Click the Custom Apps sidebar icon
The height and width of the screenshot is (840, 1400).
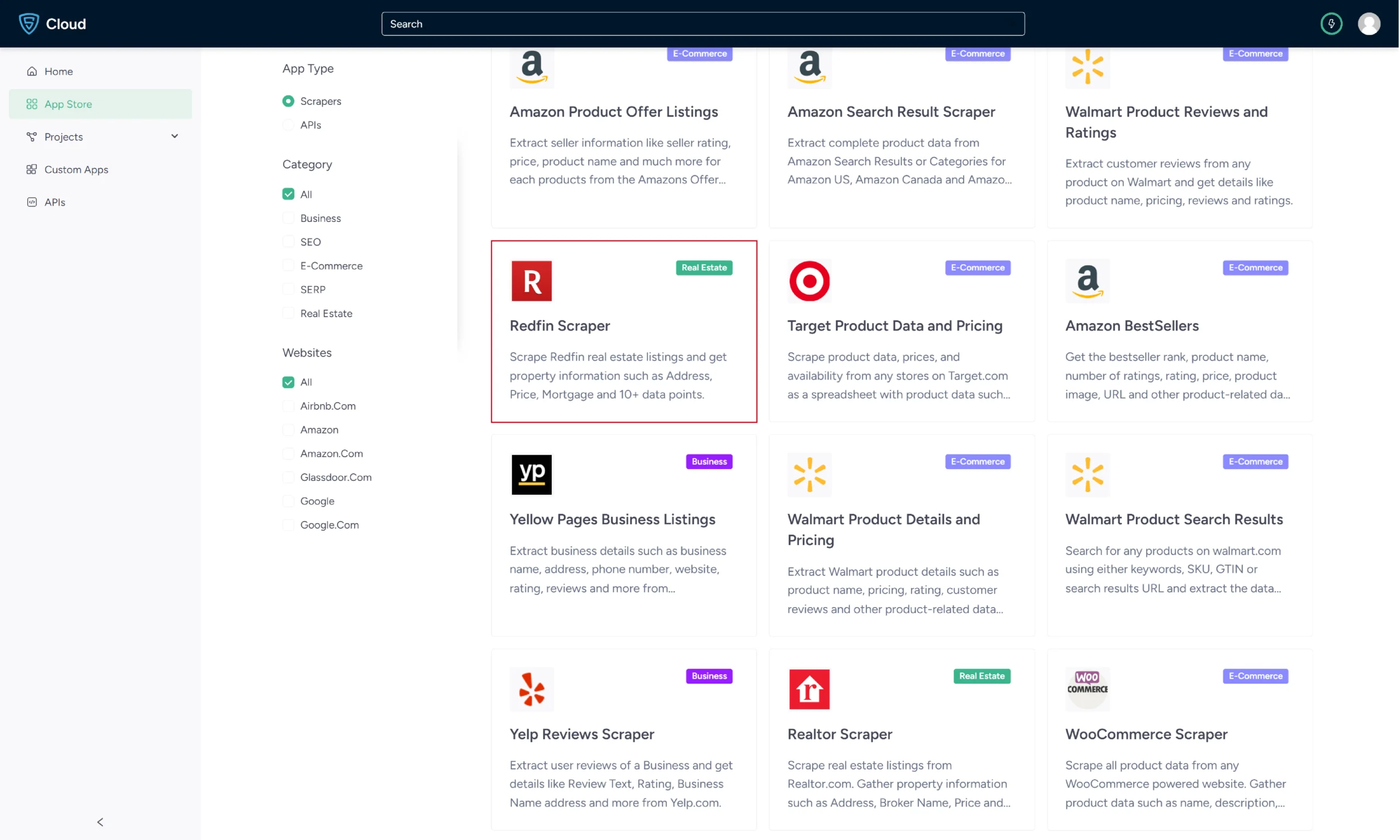coord(32,169)
